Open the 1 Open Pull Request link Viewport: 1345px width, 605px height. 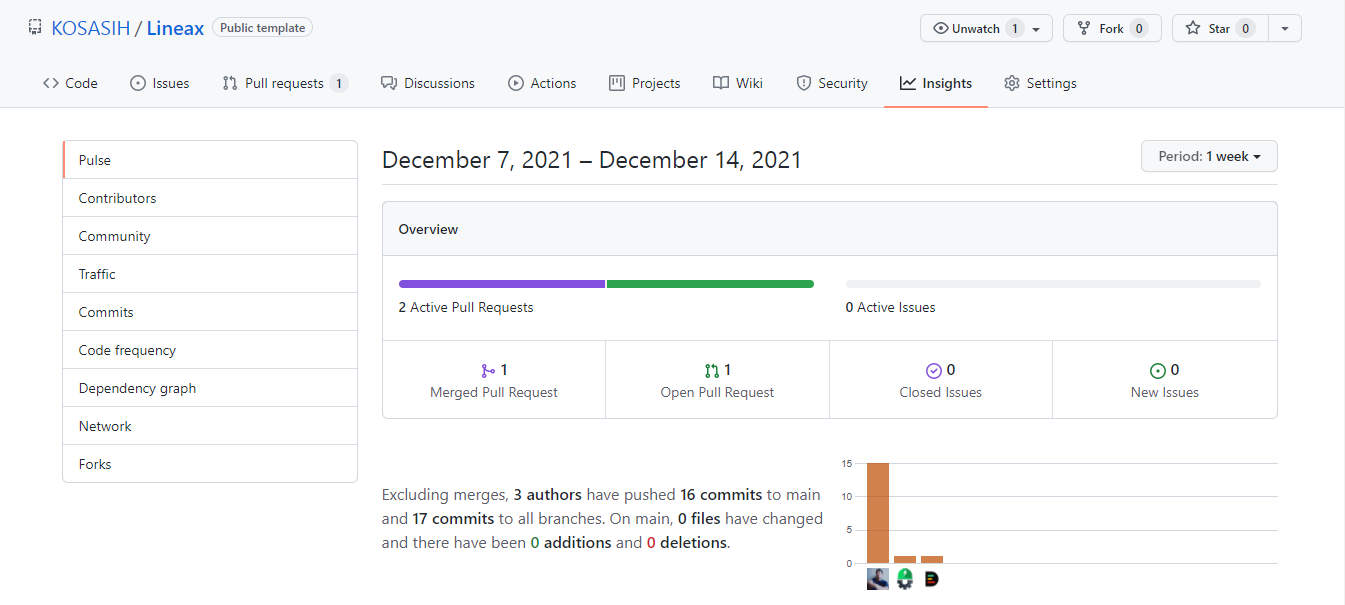(717, 380)
